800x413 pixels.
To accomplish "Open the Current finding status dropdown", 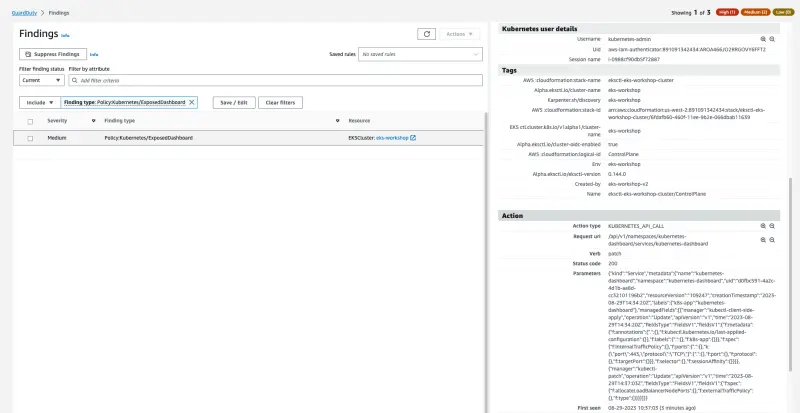I will point(41,79).
